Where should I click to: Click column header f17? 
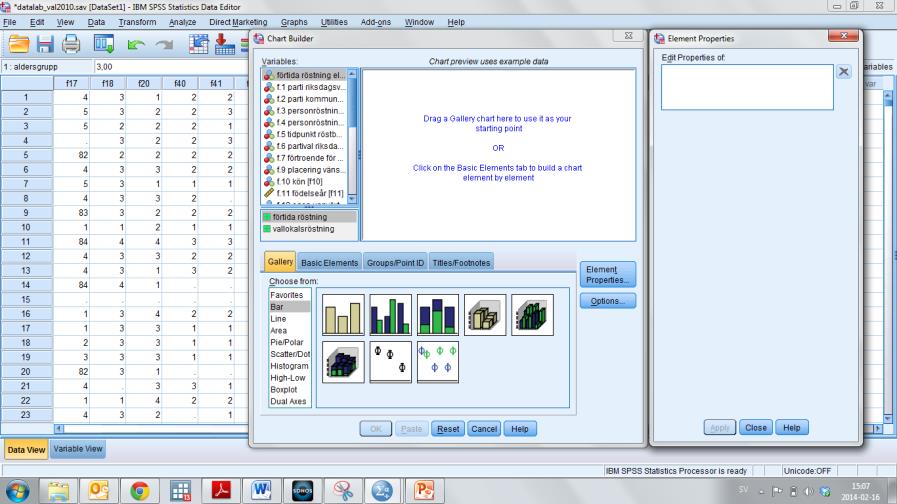(72, 84)
